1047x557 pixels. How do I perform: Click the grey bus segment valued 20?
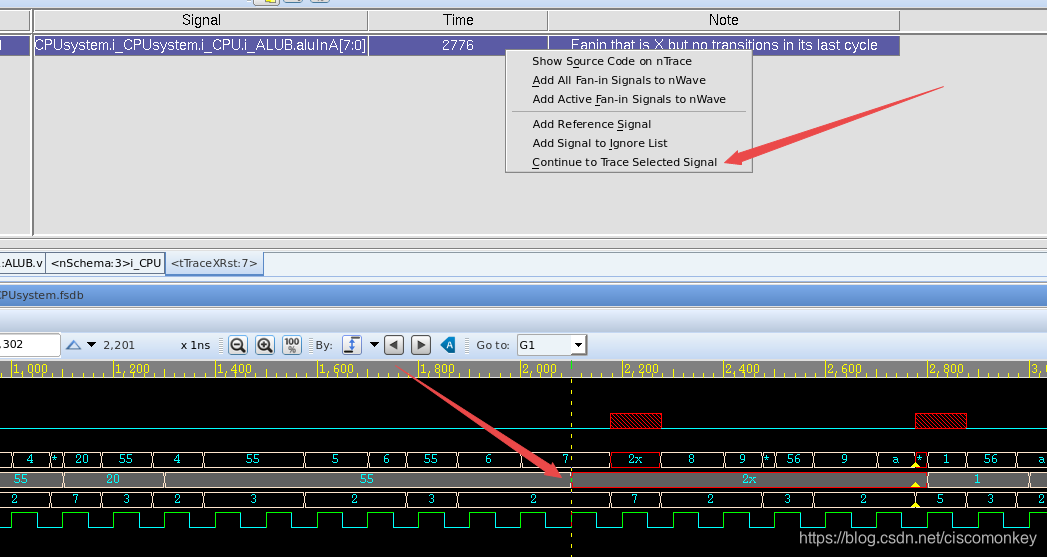tap(113, 479)
